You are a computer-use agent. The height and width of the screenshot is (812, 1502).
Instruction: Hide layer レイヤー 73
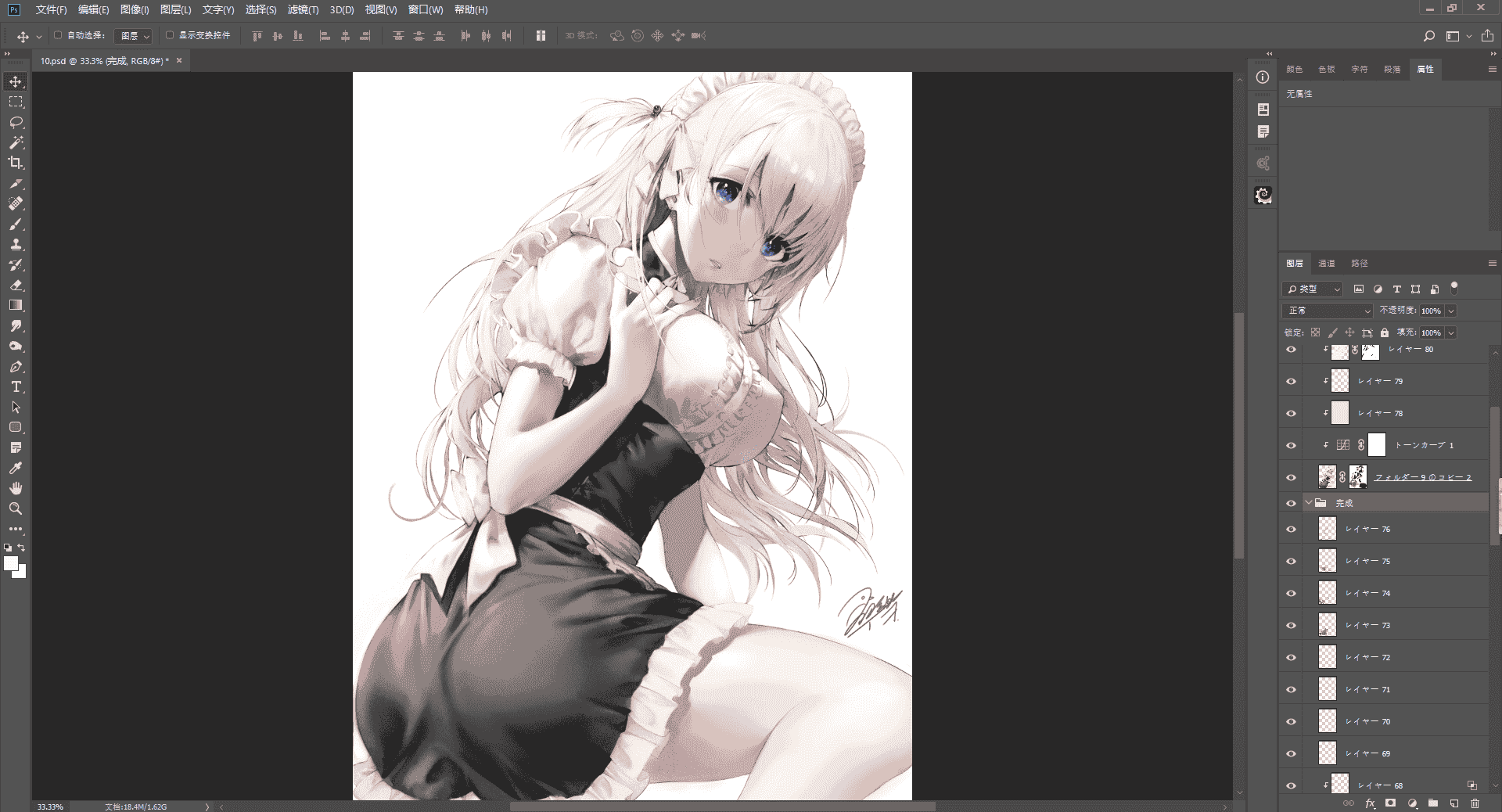pos(1292,626)
